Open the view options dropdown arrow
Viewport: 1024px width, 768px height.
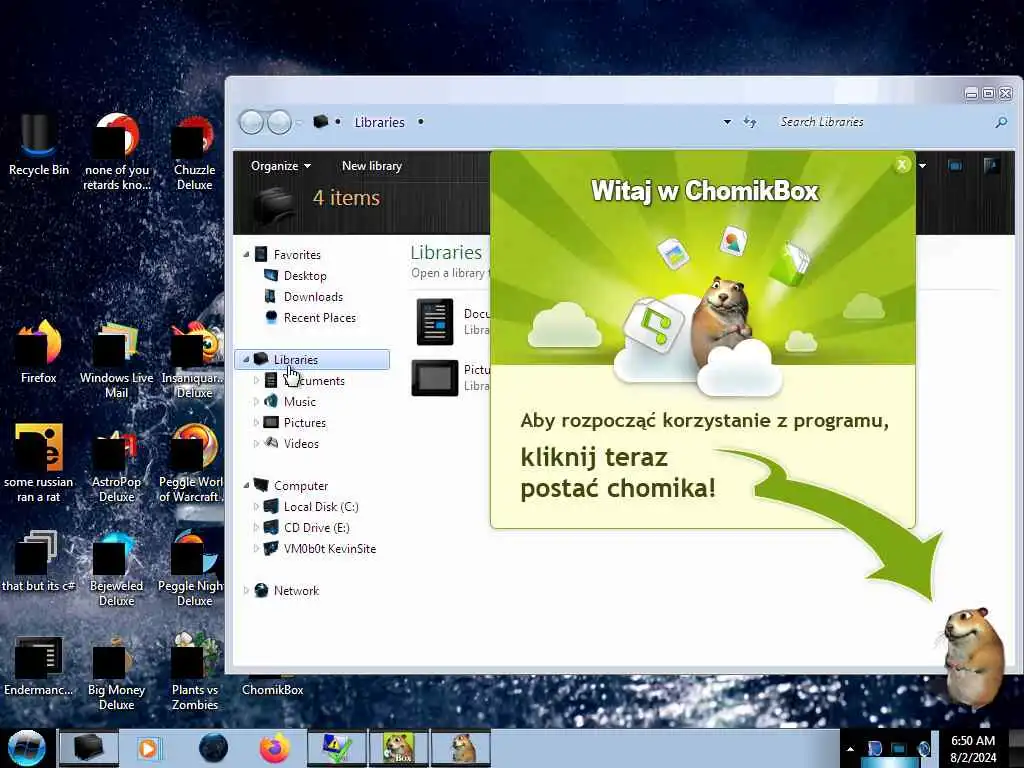922,166
